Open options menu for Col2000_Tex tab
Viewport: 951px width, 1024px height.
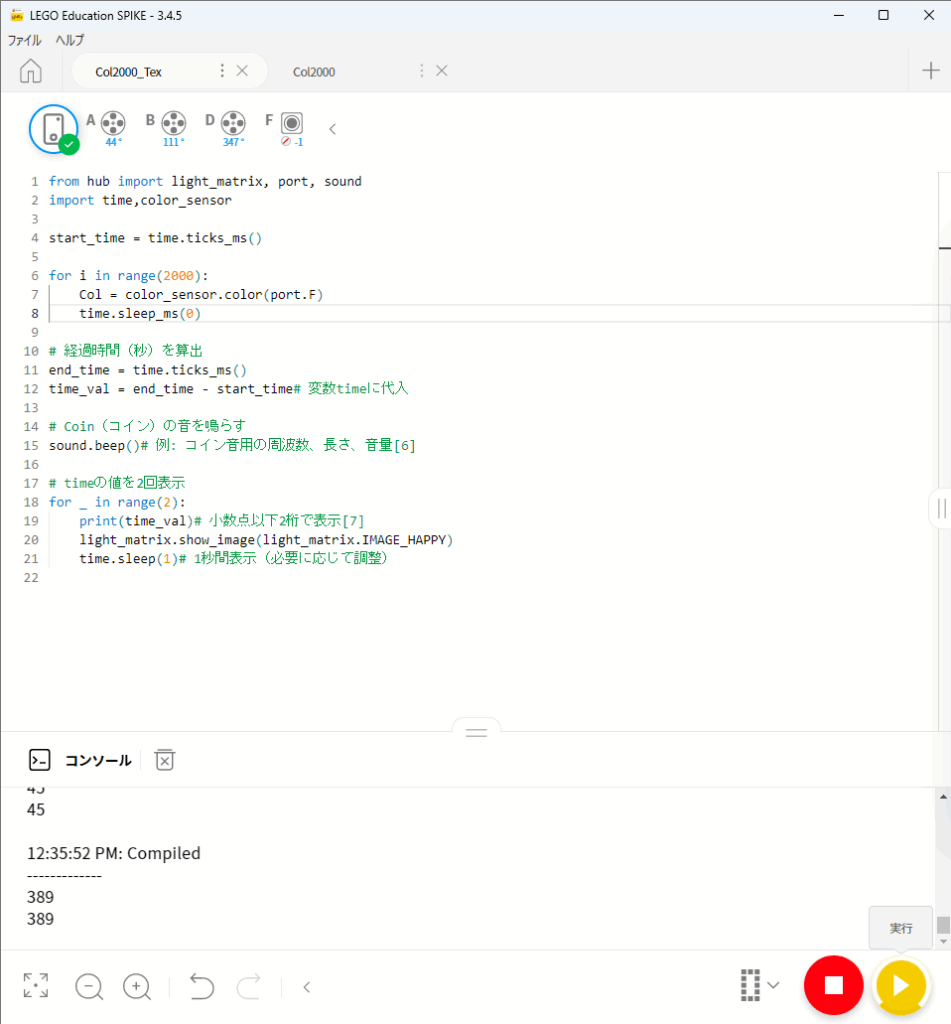[x=222, y=71]
